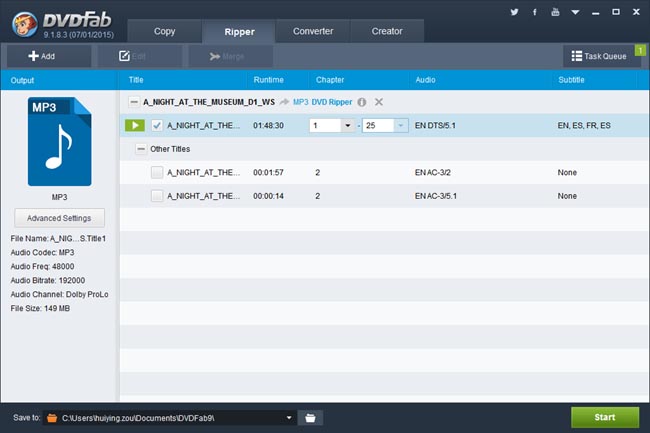Image resolution: width=650 pixels, height=433 pixels.
Task: Click the Task Queue count badge
Action: point(640,51)
